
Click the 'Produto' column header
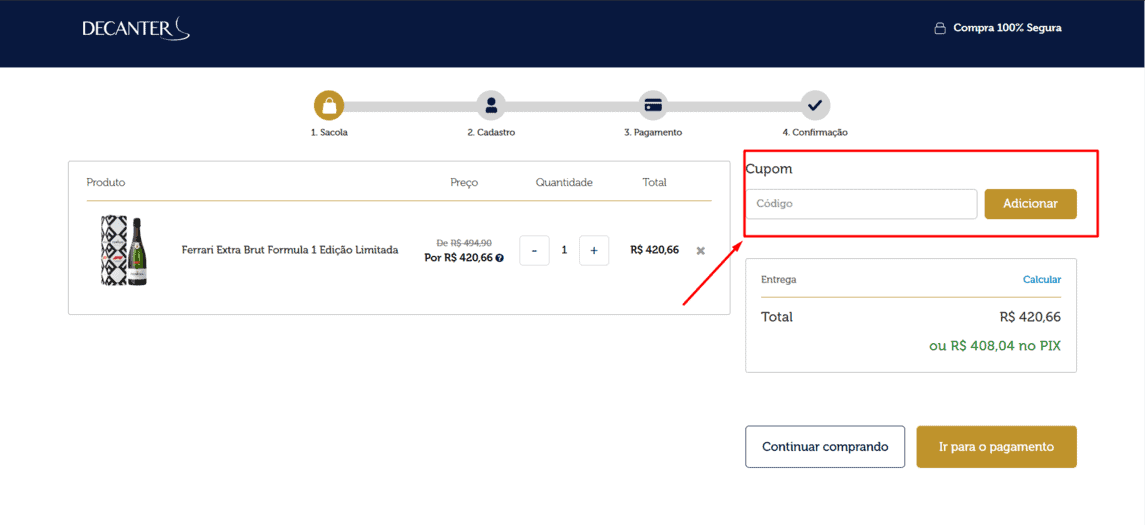click(x=106, y=183)
